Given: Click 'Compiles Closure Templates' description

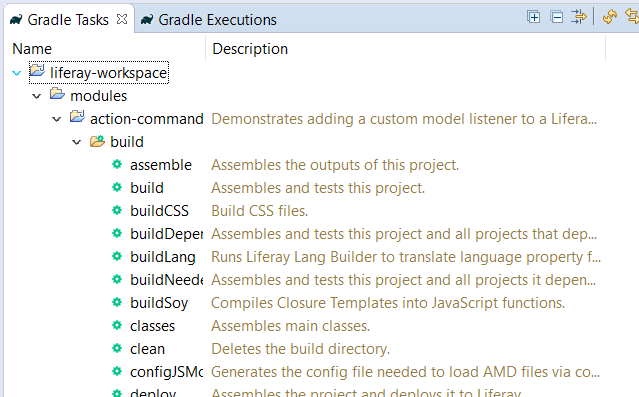Looking at the screenshot, I should (388, 303).
